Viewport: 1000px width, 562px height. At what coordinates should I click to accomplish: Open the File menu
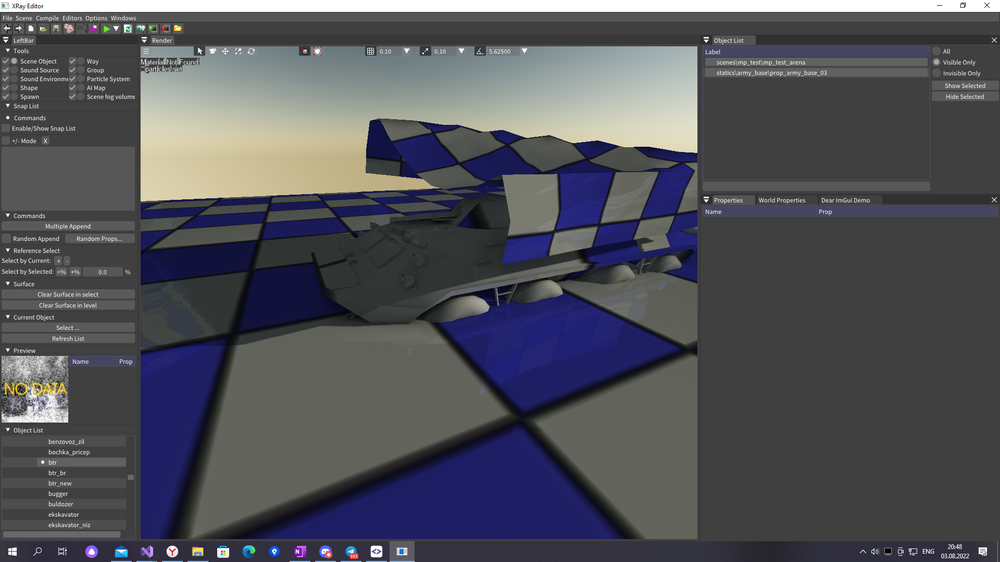[x=7, y=18]
